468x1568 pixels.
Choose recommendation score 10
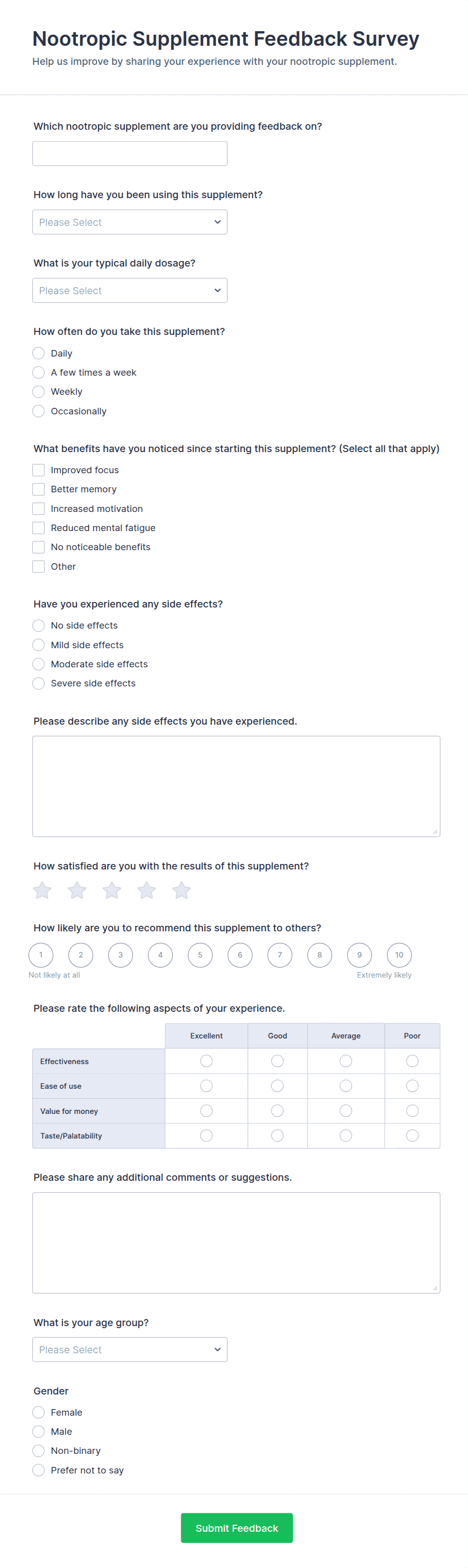click(x=399, y=954)
